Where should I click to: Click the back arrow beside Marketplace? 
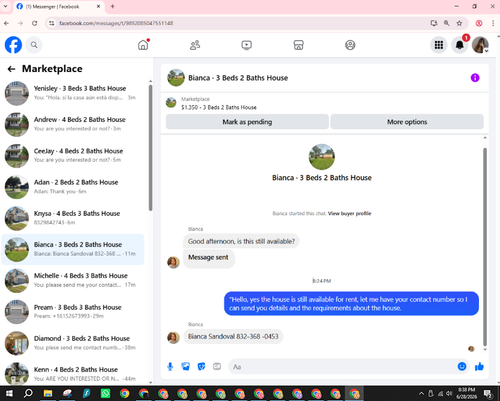[x=11, y=69]
